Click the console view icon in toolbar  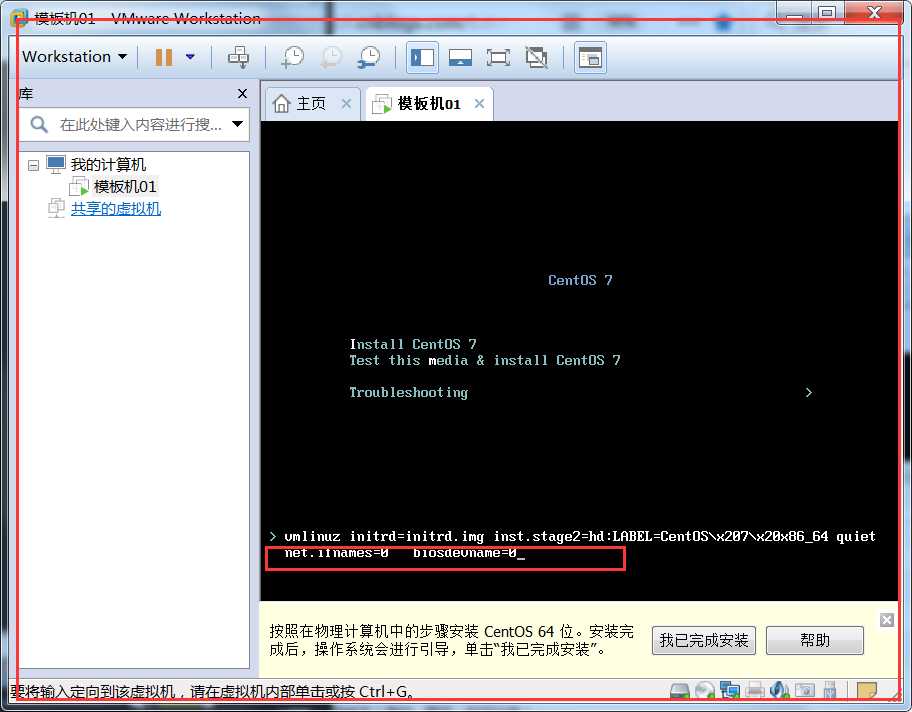coord(590,57)
